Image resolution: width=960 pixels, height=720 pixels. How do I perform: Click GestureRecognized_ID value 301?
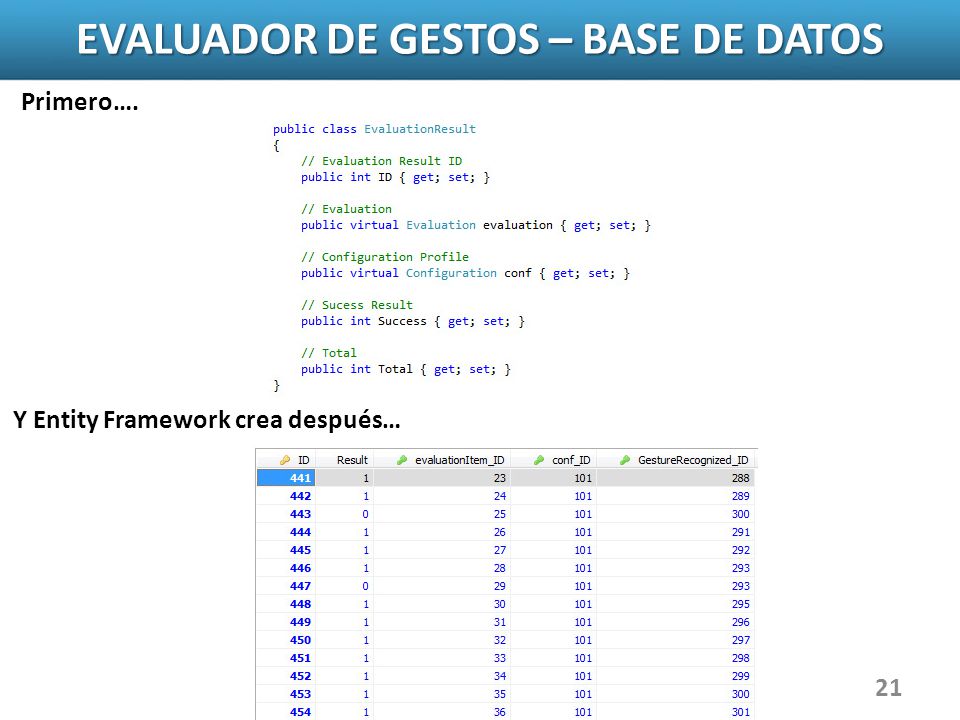click(740, 712)
